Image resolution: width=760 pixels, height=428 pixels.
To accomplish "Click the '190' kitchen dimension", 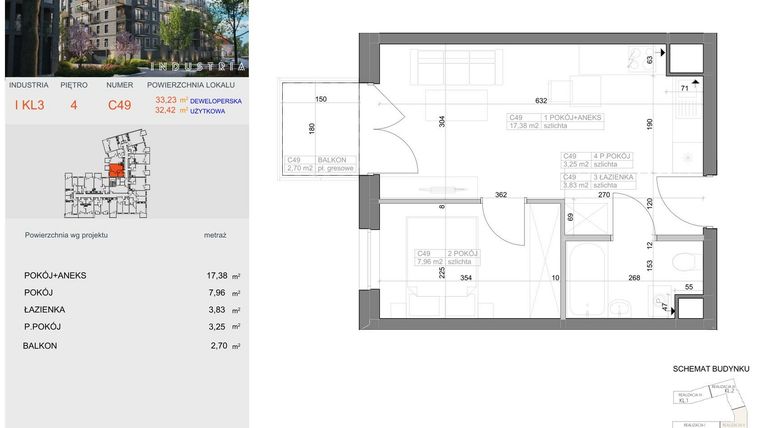I will point(649,124).
